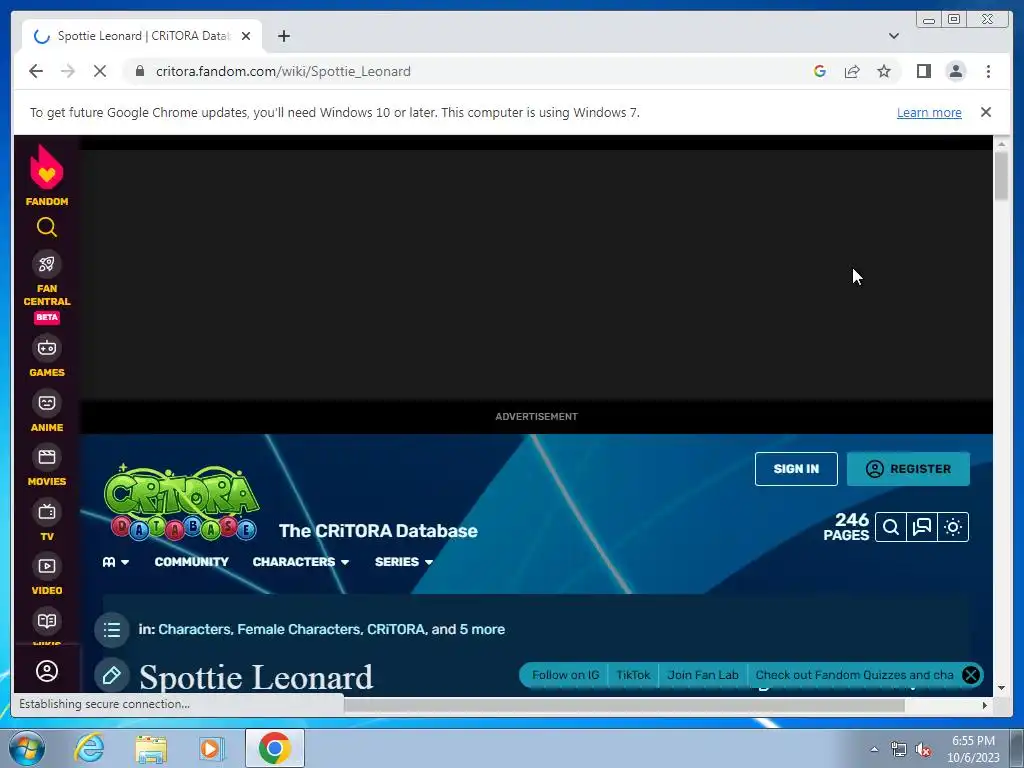Open the Female Characters category link
This screenshot has height=768, width=1024.
point(298,630)
